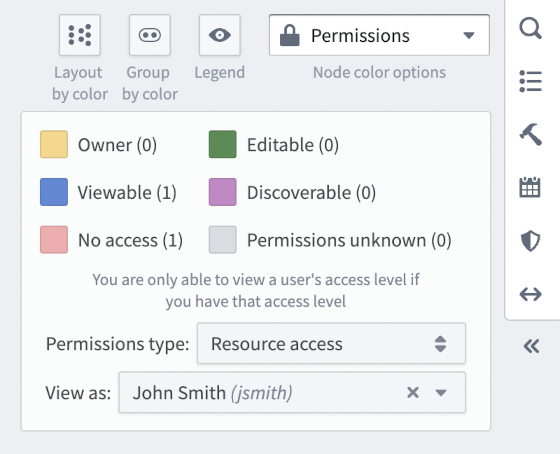Click the yellow Owner color swatch
Screen dimensions: 560x454
(54, 144)
